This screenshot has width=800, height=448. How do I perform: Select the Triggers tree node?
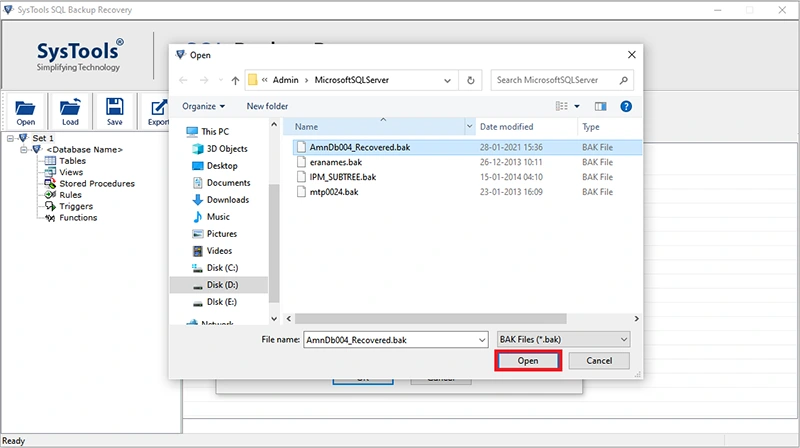(76, 206)
